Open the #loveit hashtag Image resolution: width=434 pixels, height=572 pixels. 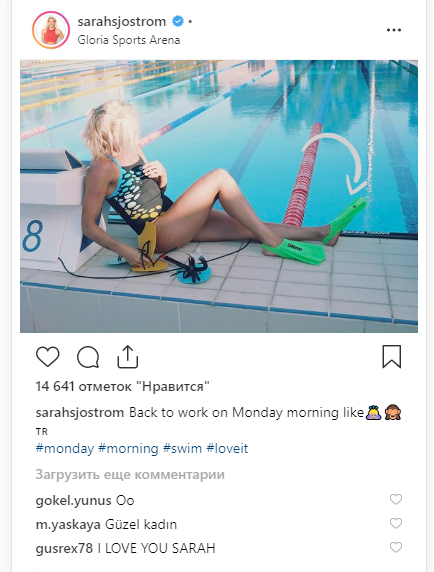click(227, 448)
